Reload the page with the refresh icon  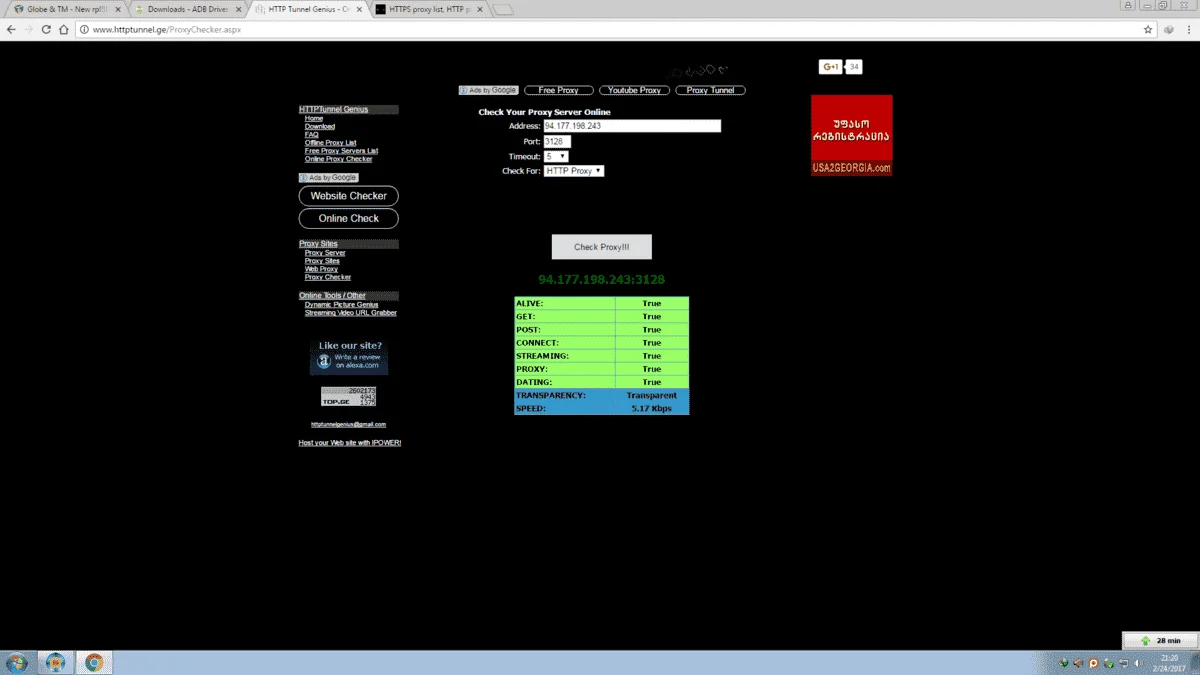(46, 30)
